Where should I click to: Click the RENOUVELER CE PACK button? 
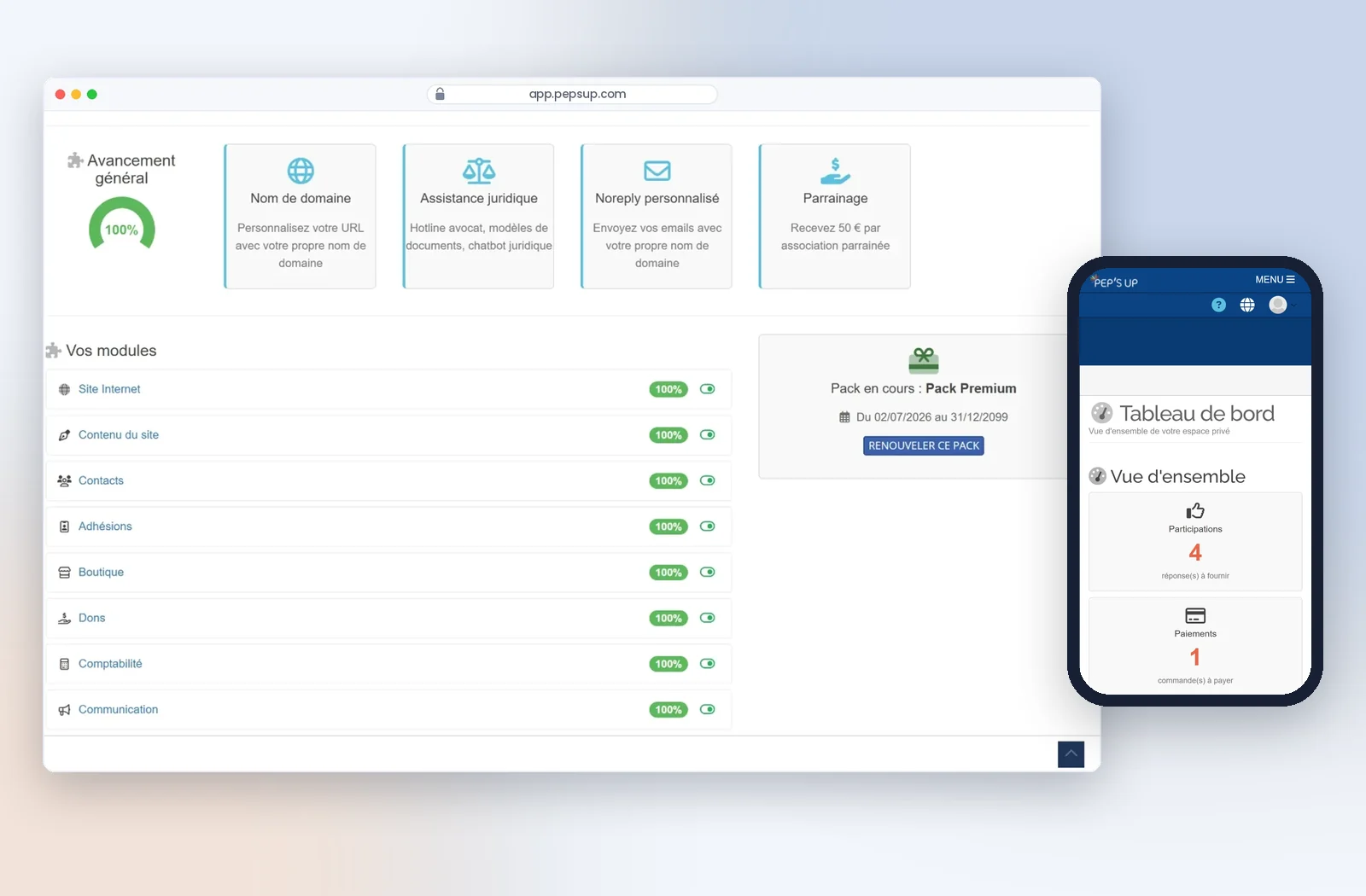pos(924,445)
